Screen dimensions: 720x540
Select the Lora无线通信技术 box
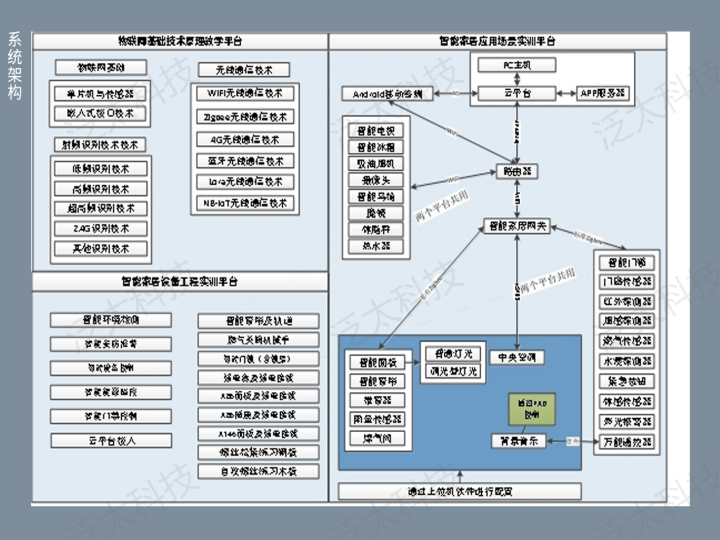pos(244,181)
